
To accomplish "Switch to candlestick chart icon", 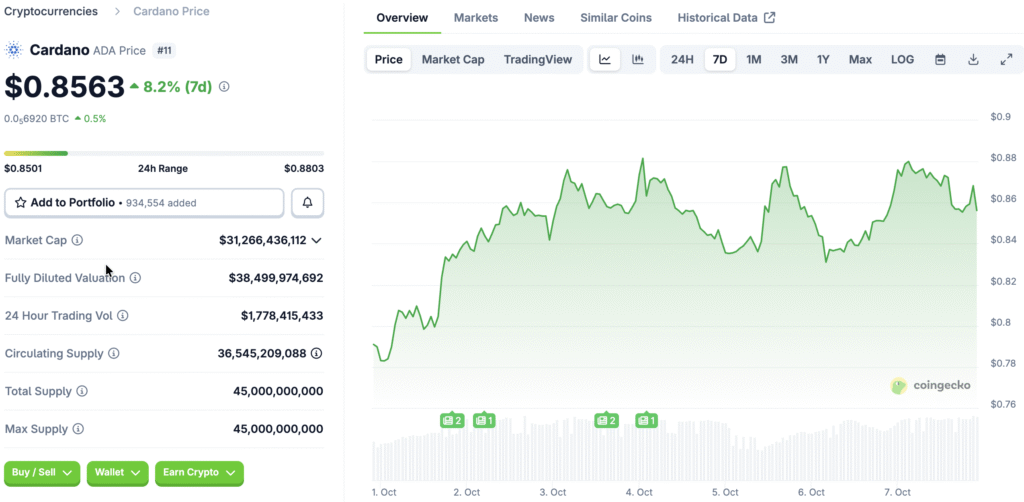I will (x=637, y=60).
